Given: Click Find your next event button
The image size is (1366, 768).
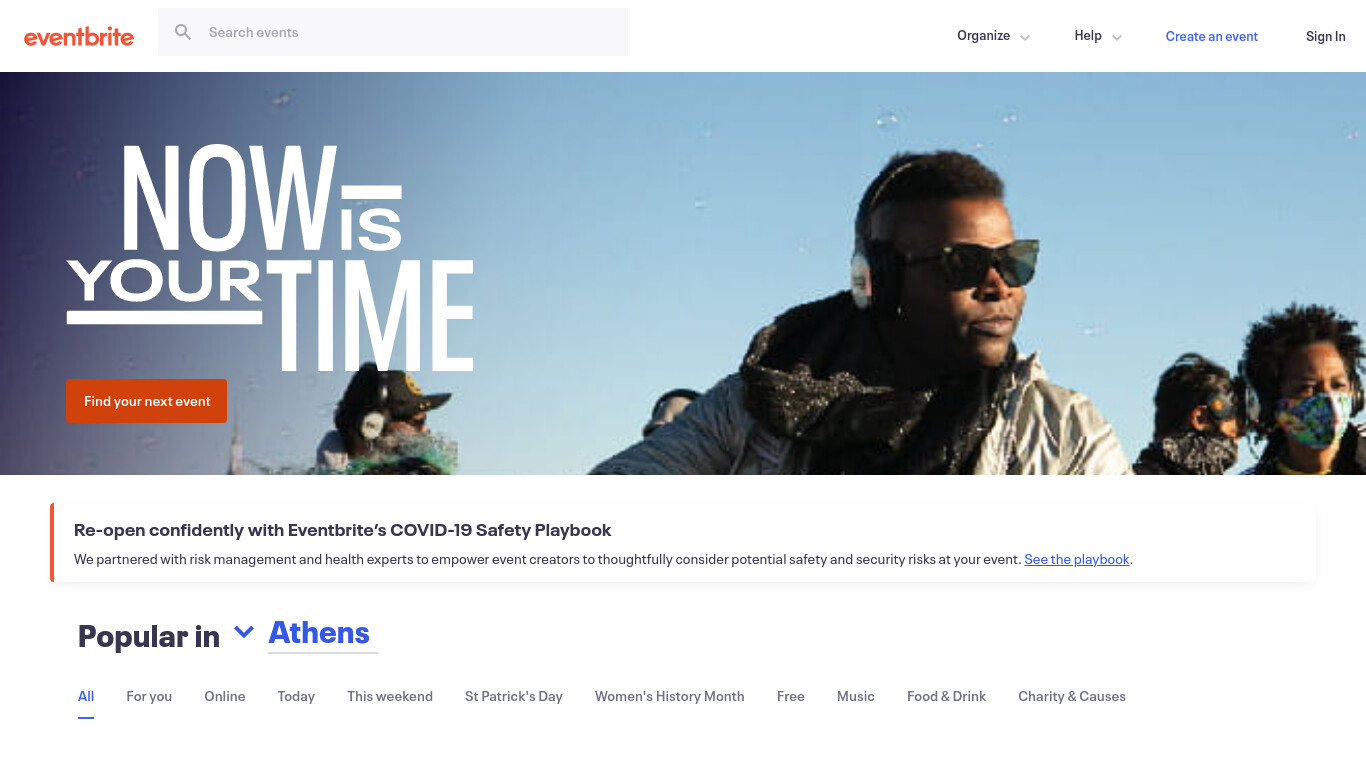Looking at the screenshot, I should click(147, 401).
